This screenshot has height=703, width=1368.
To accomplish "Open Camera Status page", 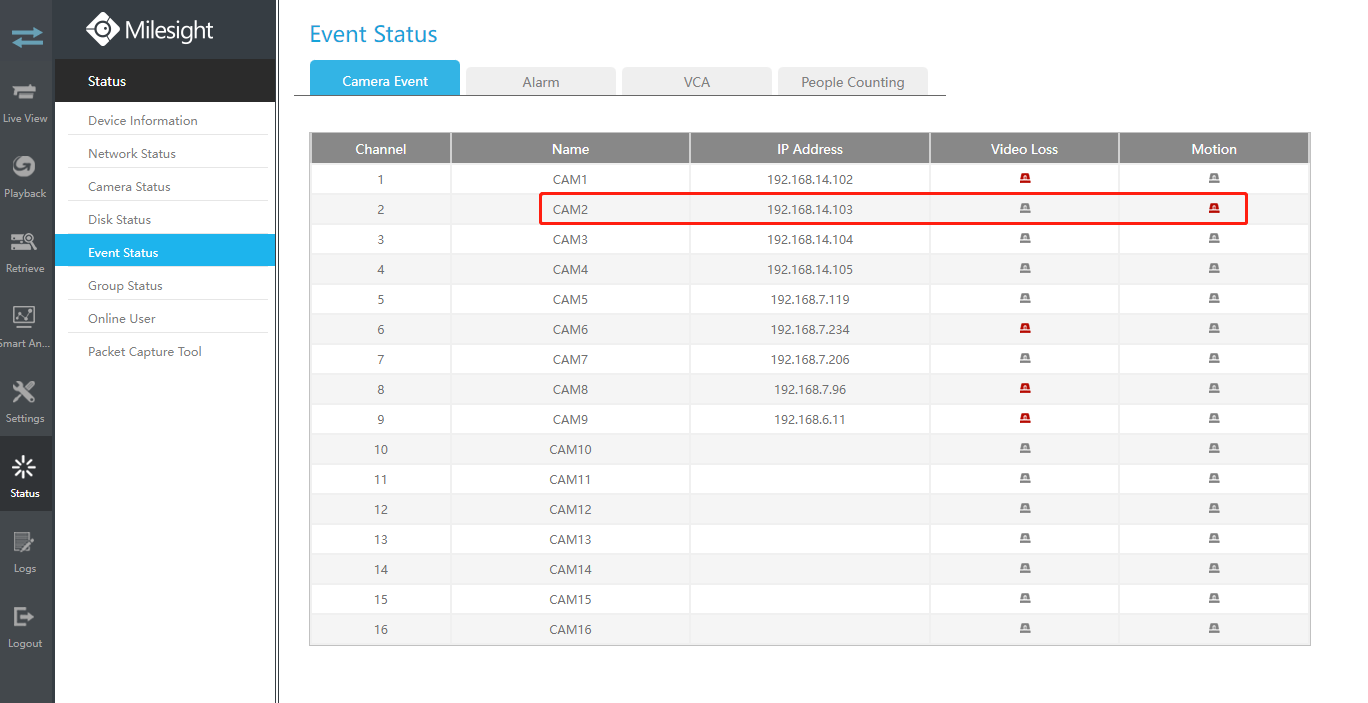I will (x=129, y=186).
